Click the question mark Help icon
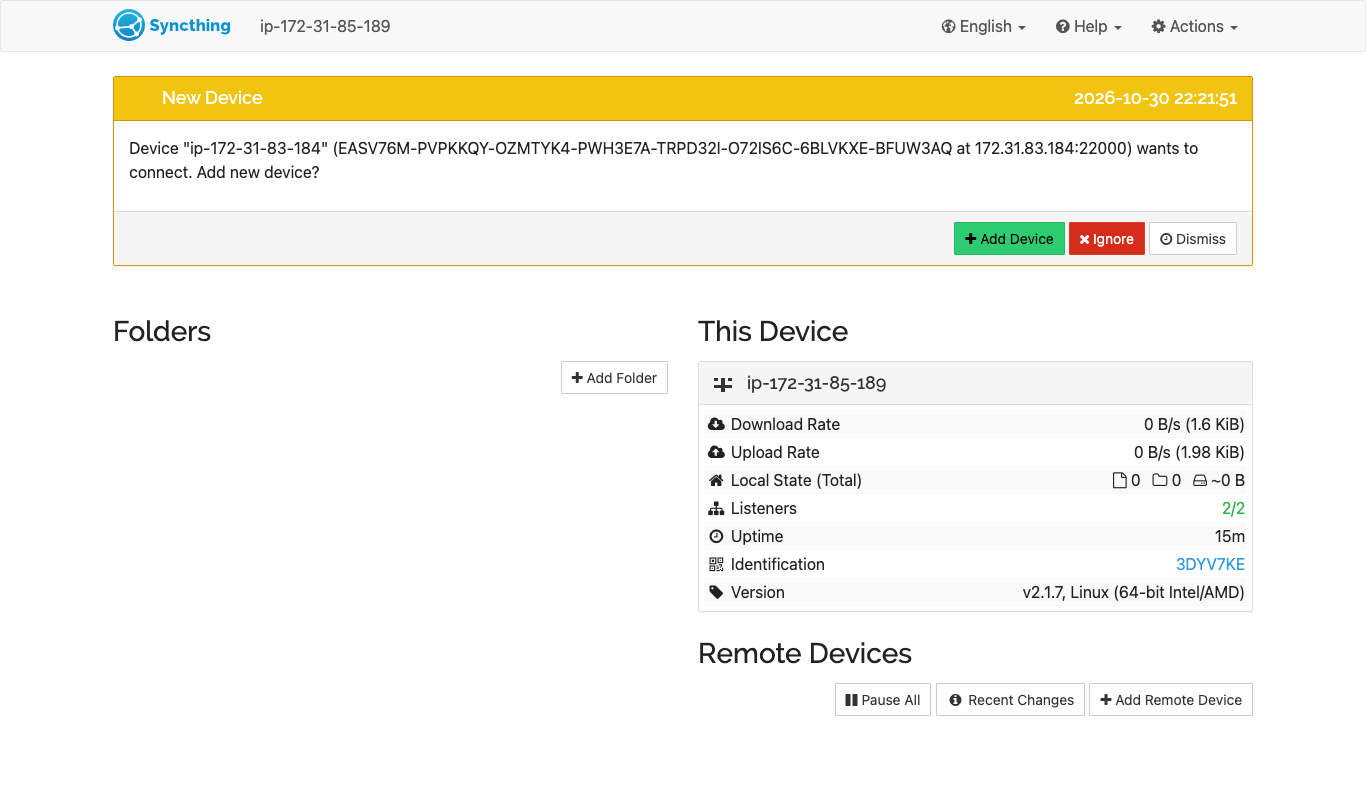1366x800 pixels. click(x=1062, y=27)
